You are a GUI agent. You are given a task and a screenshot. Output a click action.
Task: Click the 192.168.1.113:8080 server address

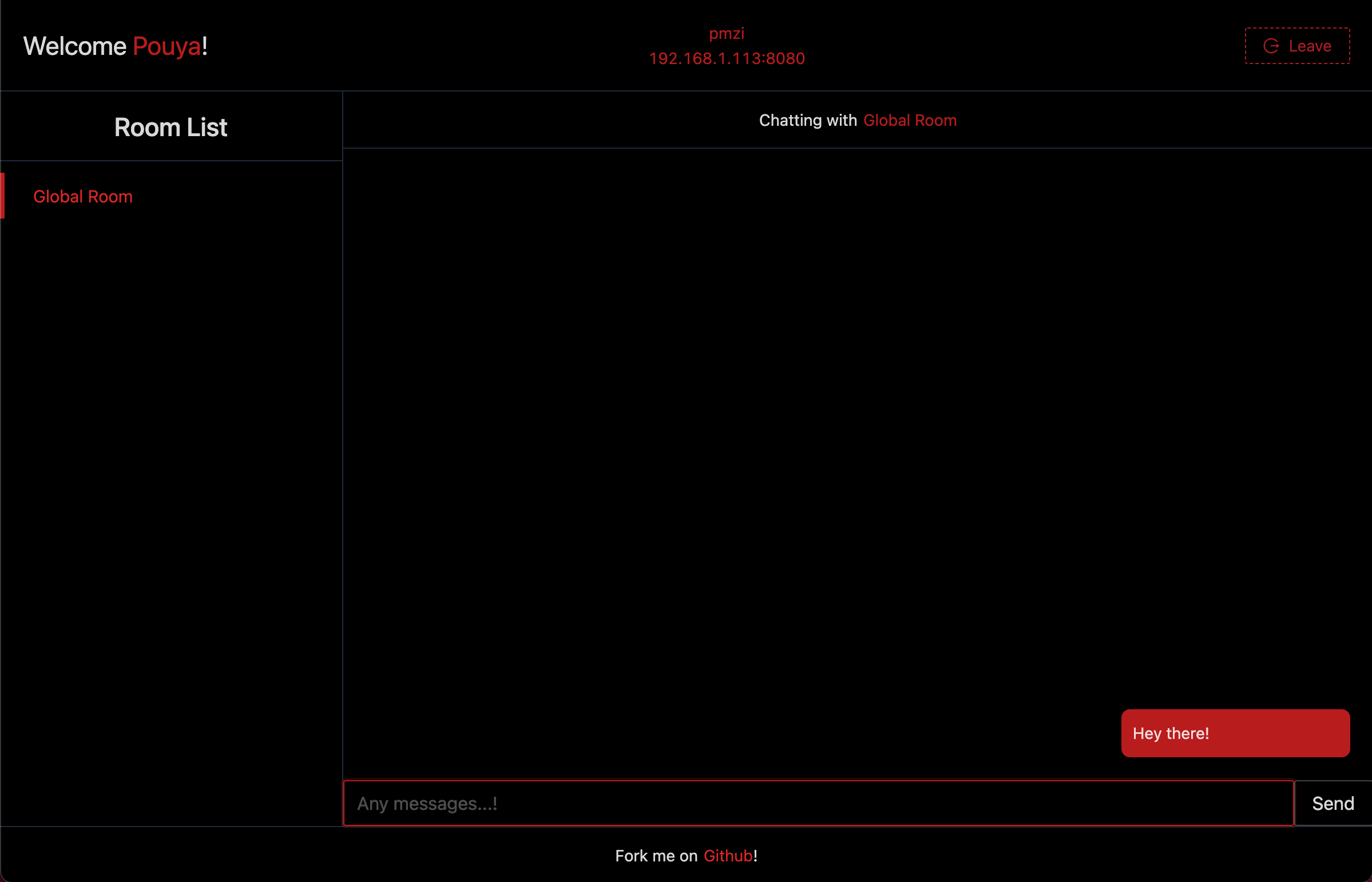pos(727,58)
